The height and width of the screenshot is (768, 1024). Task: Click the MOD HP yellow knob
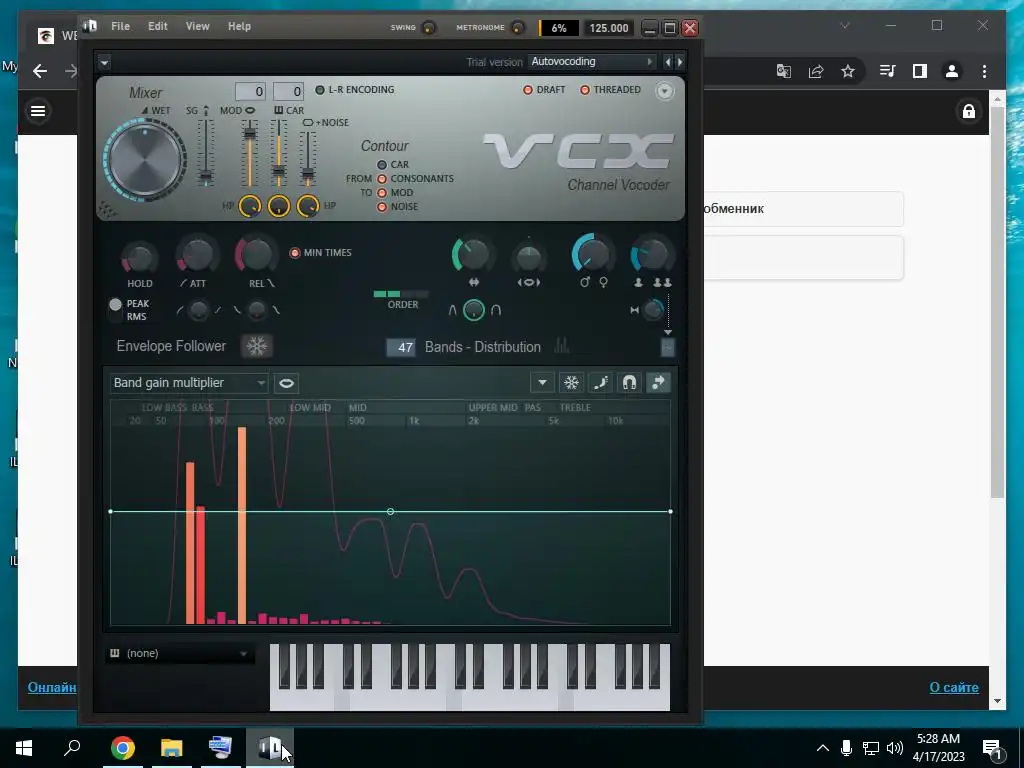click(249, 206)
